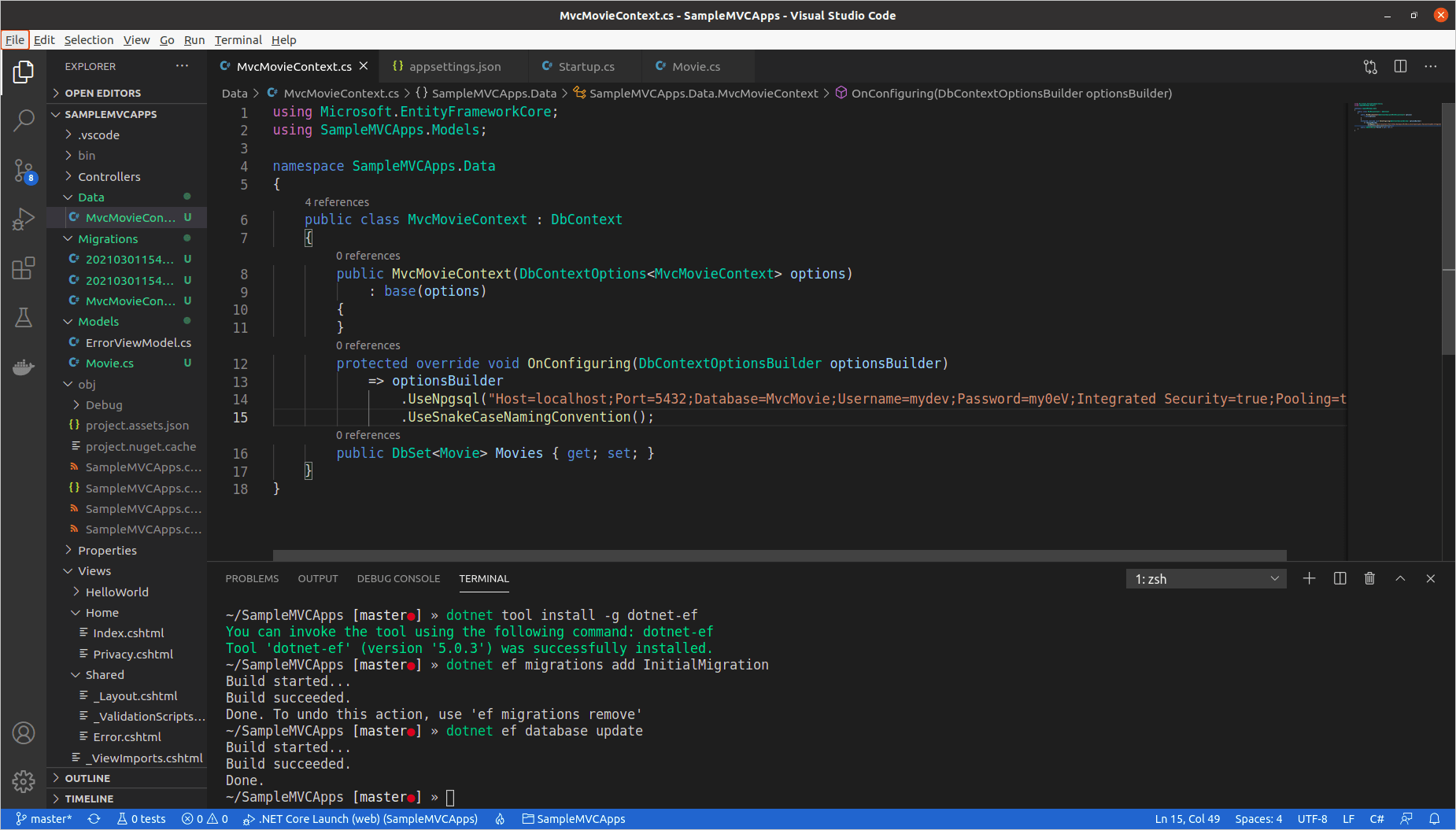Open master* branch picker in status bar

click(44, 818)
